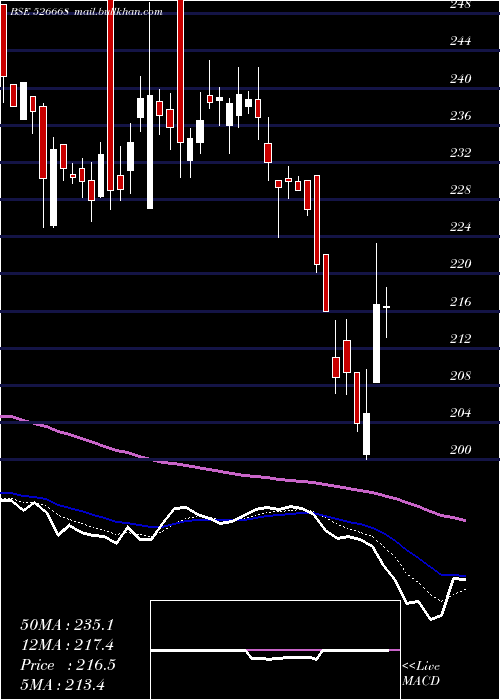Click the 236 price axis label
This screenshot has height=700, width=500.
(460, 116)
